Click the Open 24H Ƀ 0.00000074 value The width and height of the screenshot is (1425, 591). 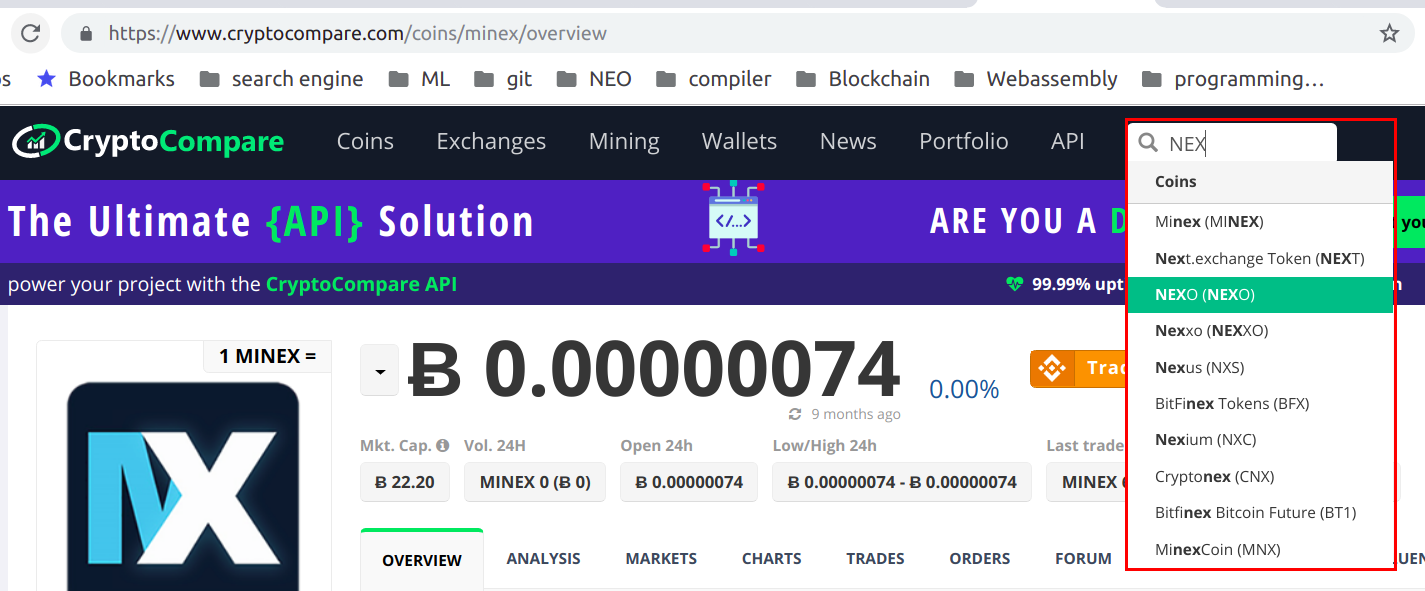[689, 482]
